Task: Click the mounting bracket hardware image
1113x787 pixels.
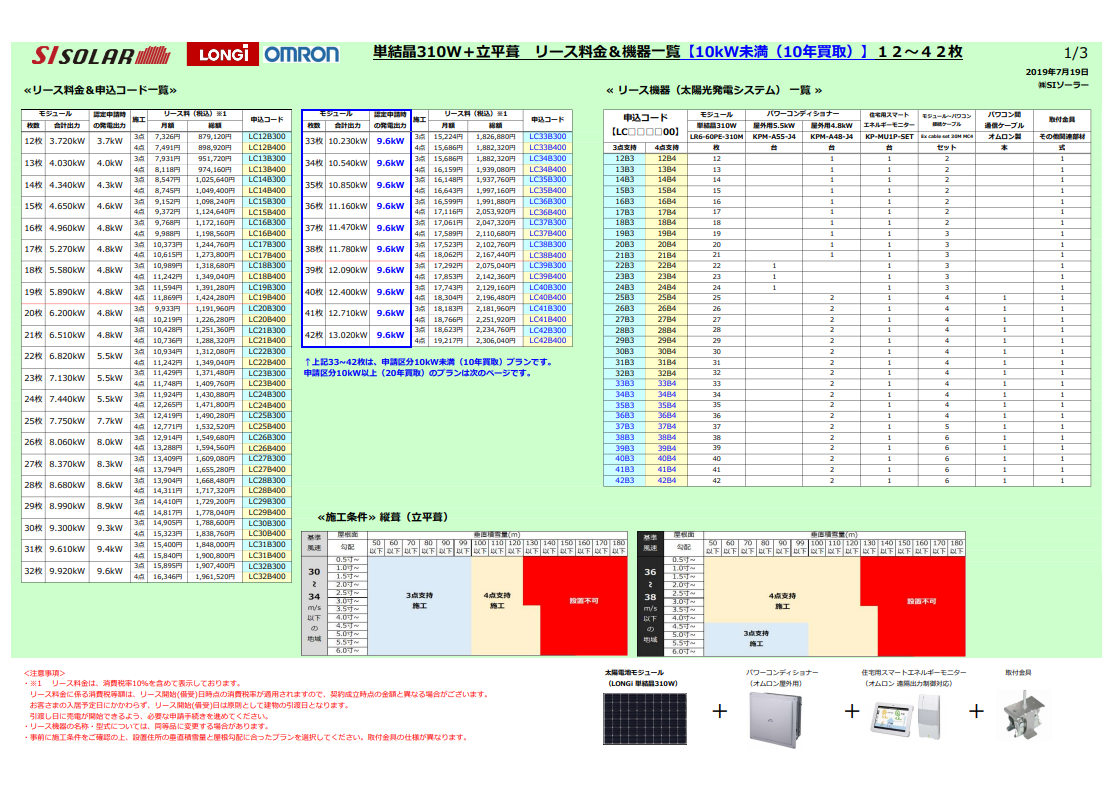Action: click(1025, 717)
